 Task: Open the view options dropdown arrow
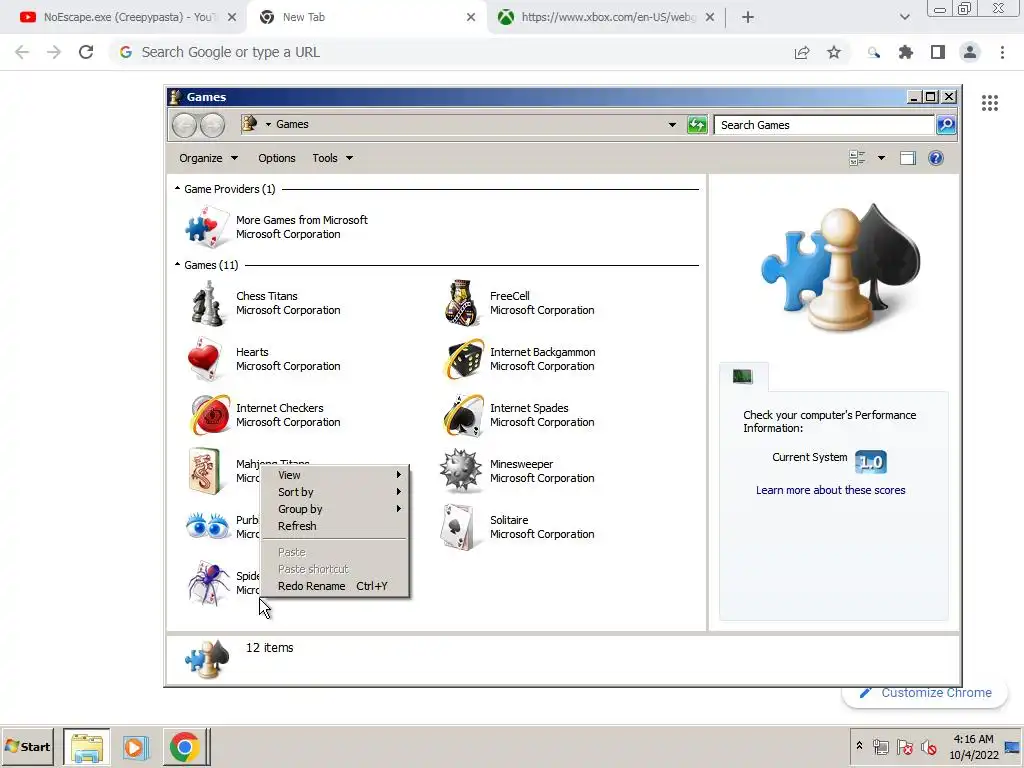tap(882, 158)
